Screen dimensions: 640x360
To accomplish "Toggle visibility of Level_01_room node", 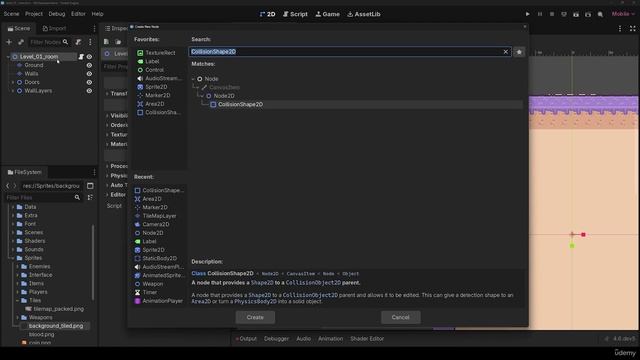I will 89,57.
